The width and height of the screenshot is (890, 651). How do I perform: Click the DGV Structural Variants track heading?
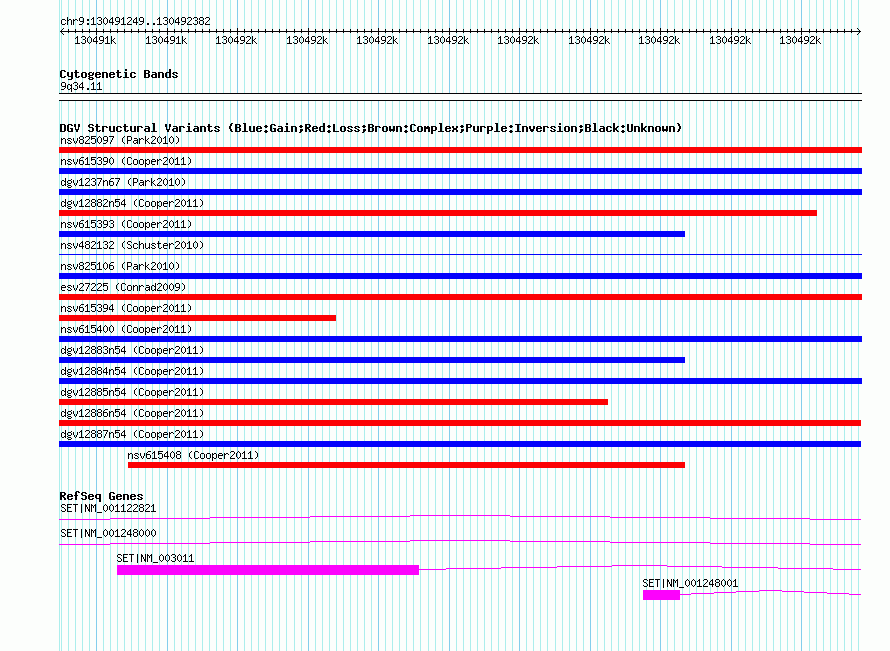[x=370, y=128]
